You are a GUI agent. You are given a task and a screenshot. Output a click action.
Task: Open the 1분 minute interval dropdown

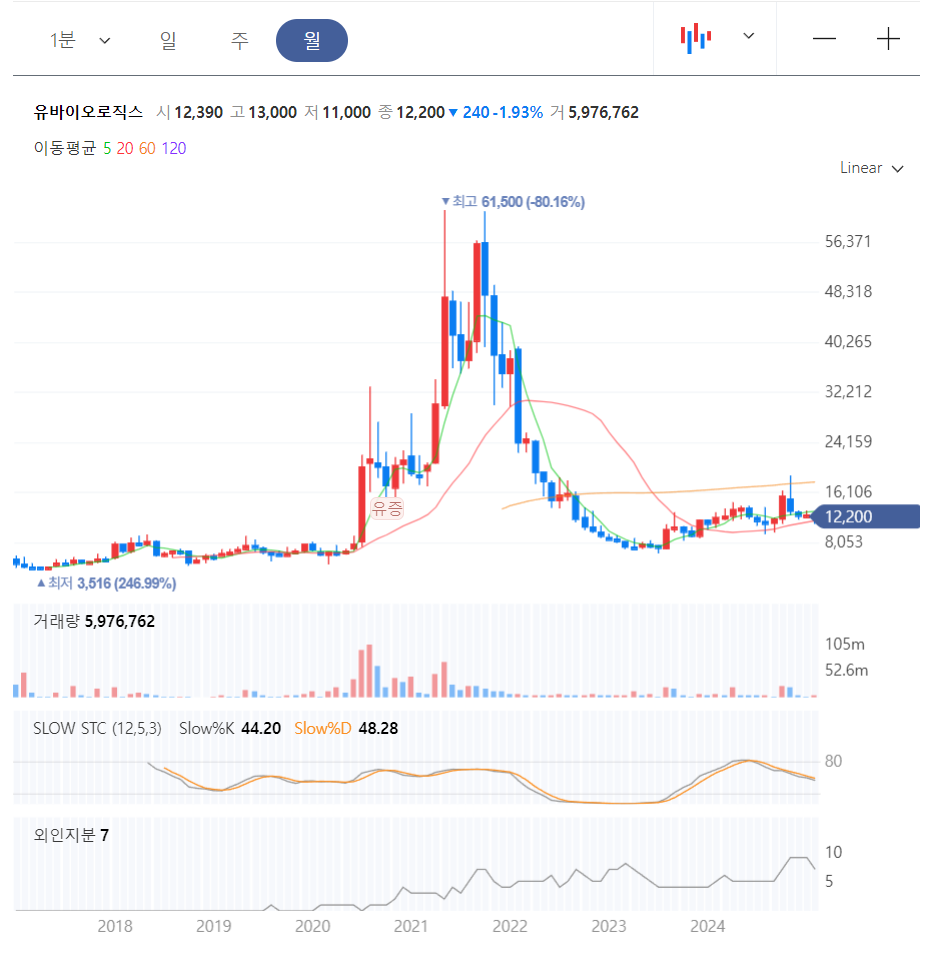click(x=80, y=40)
